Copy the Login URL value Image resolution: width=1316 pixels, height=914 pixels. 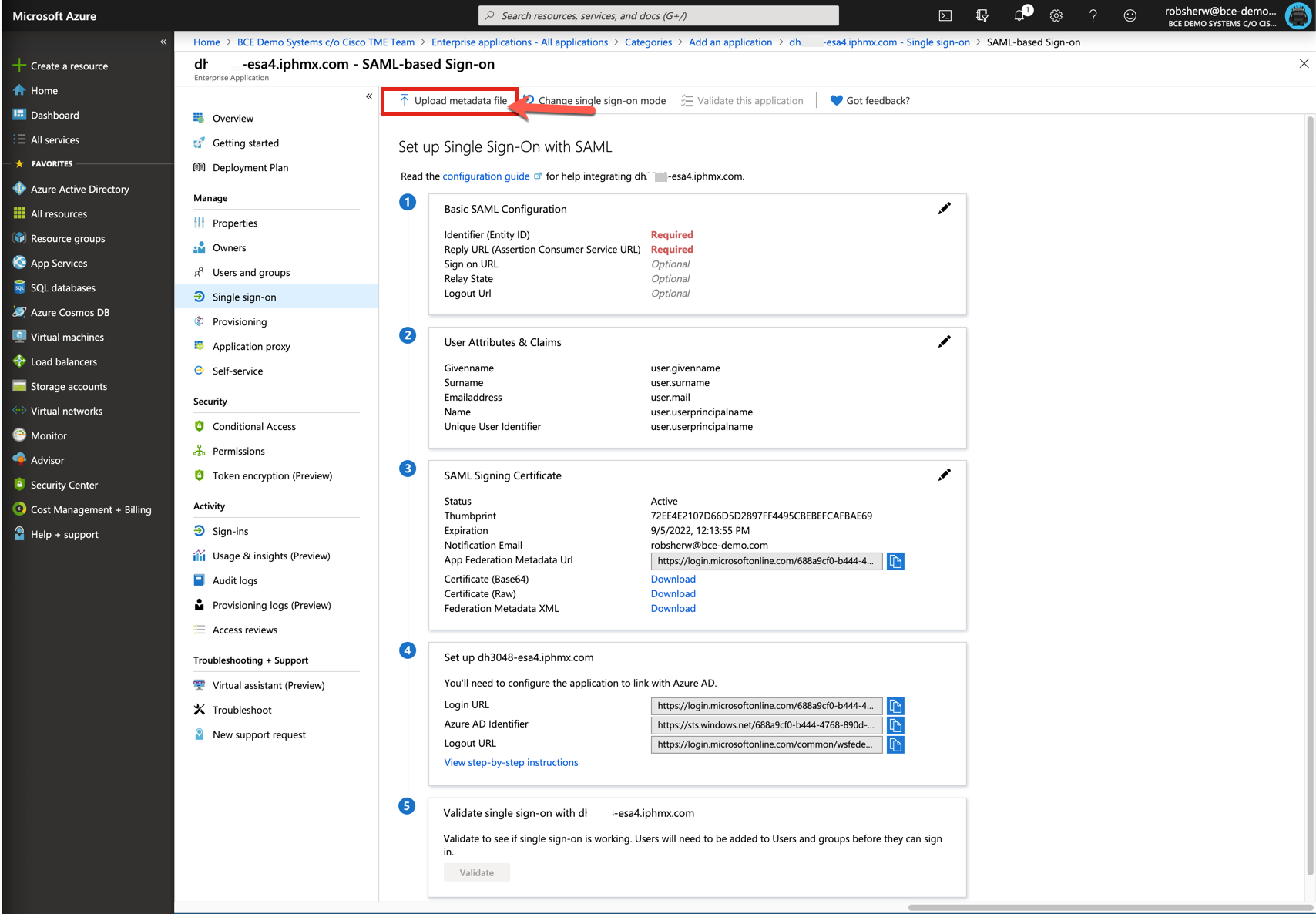click(895, 706)
